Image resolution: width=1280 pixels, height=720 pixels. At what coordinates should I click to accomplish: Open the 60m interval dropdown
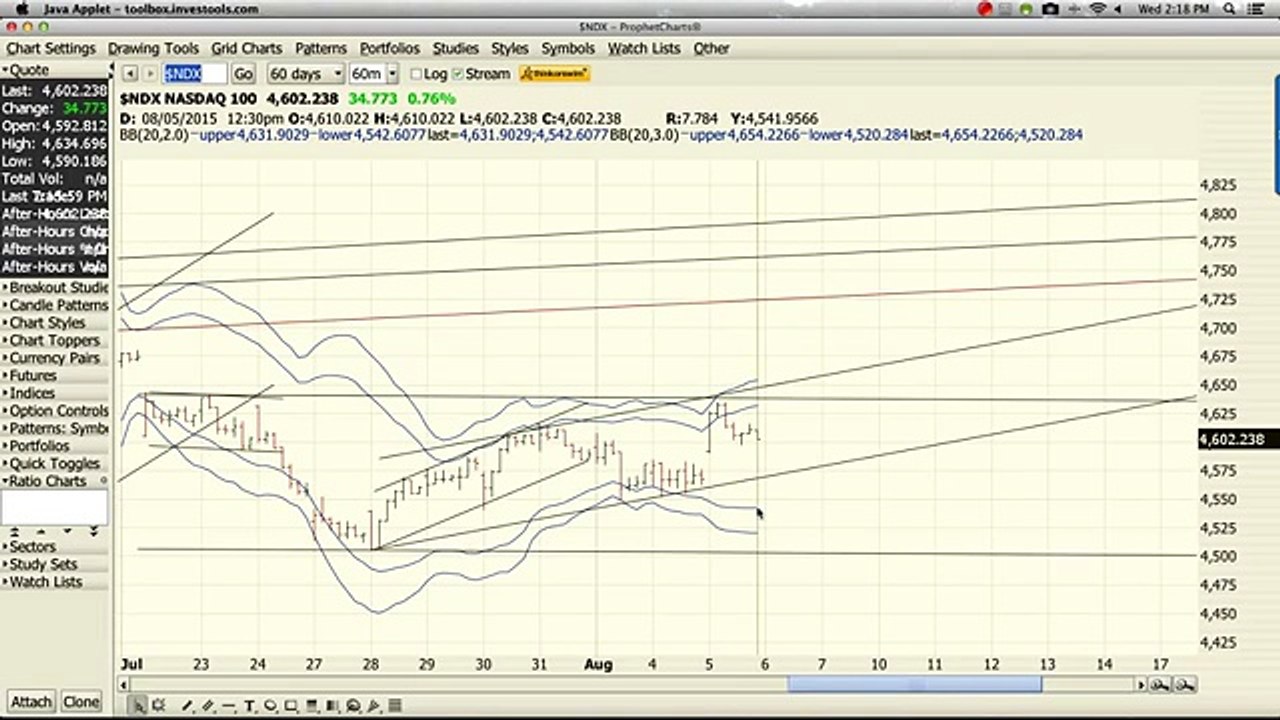coord(374,74)
